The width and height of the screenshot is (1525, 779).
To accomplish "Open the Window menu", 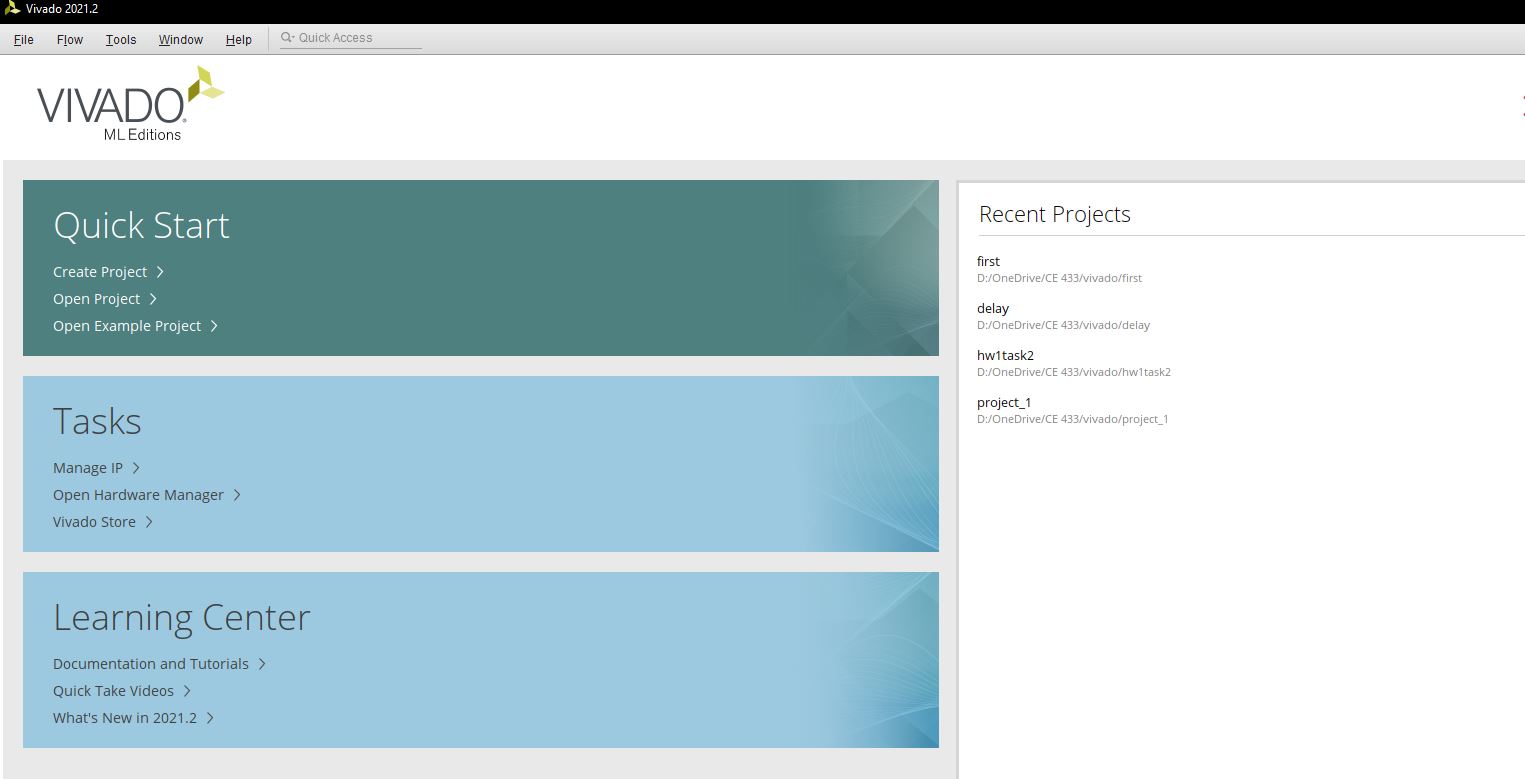I will pyautogui.click(x=181, y=40).
